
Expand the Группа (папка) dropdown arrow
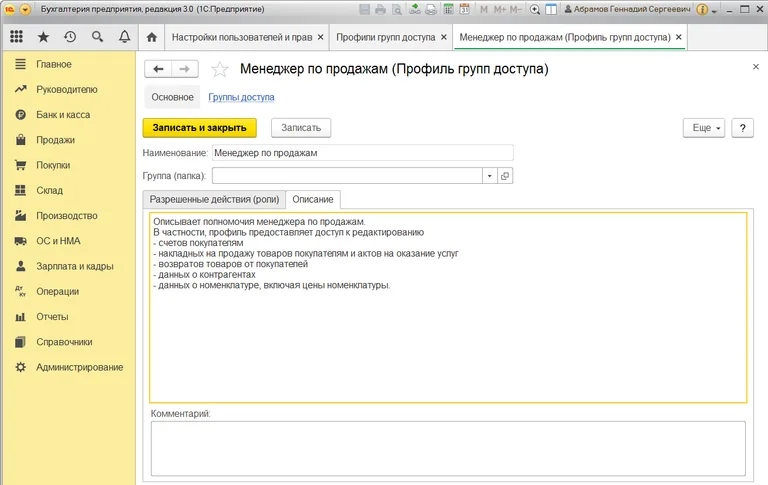489,176
